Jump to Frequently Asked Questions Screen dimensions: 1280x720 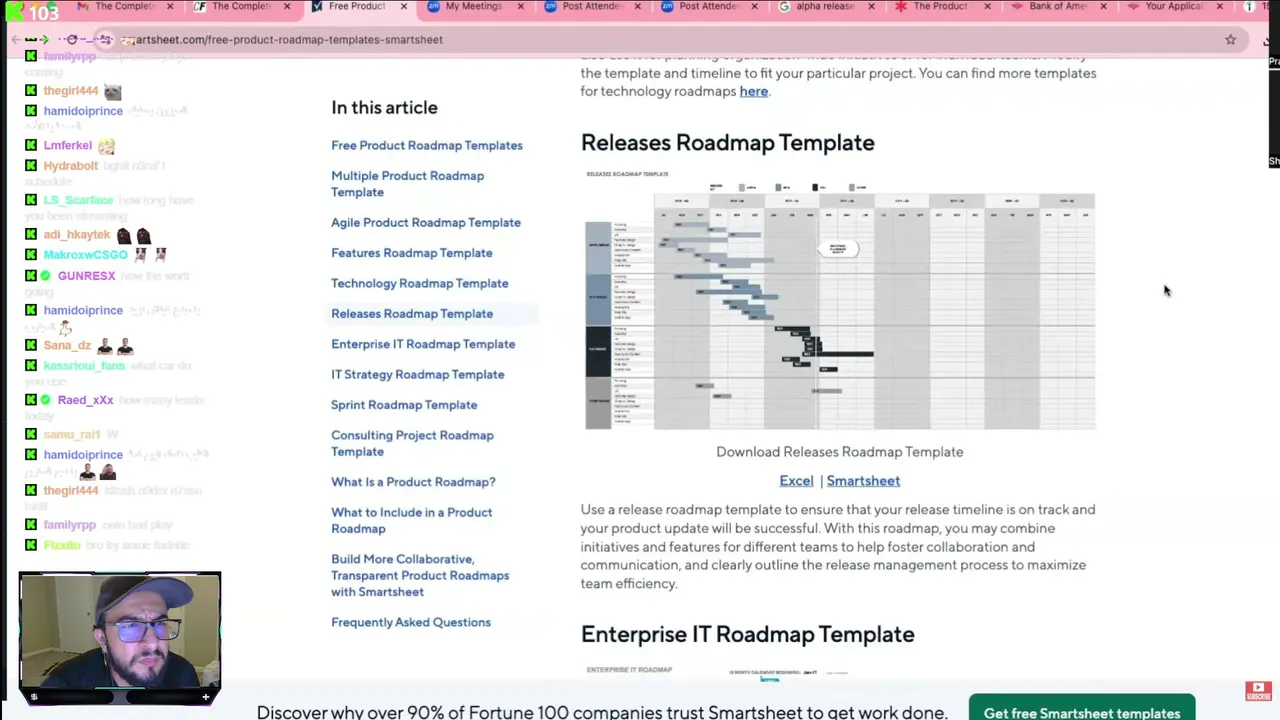(x=411, y=622)
